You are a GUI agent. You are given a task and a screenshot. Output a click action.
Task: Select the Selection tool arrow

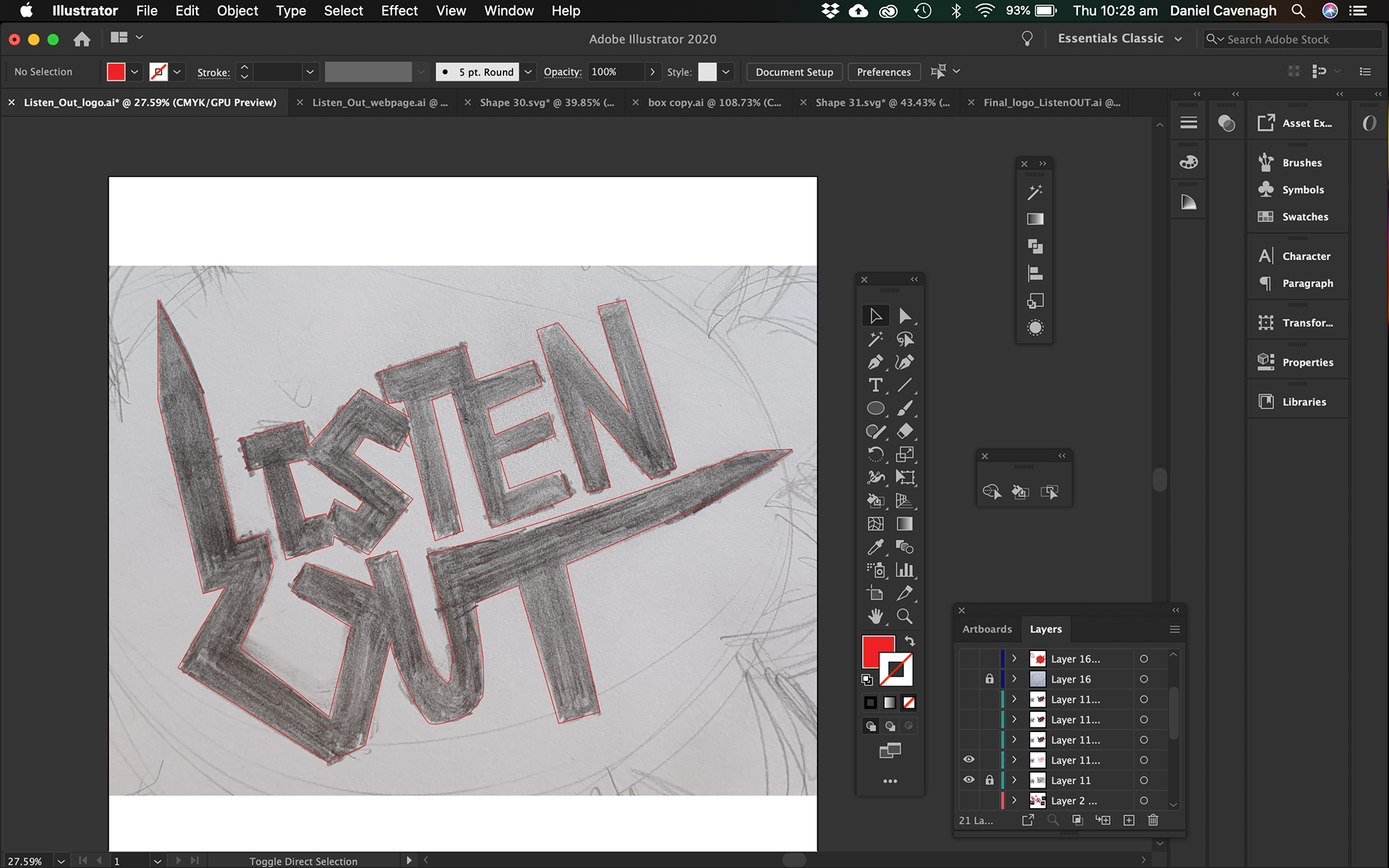click(x=875, y=316)
